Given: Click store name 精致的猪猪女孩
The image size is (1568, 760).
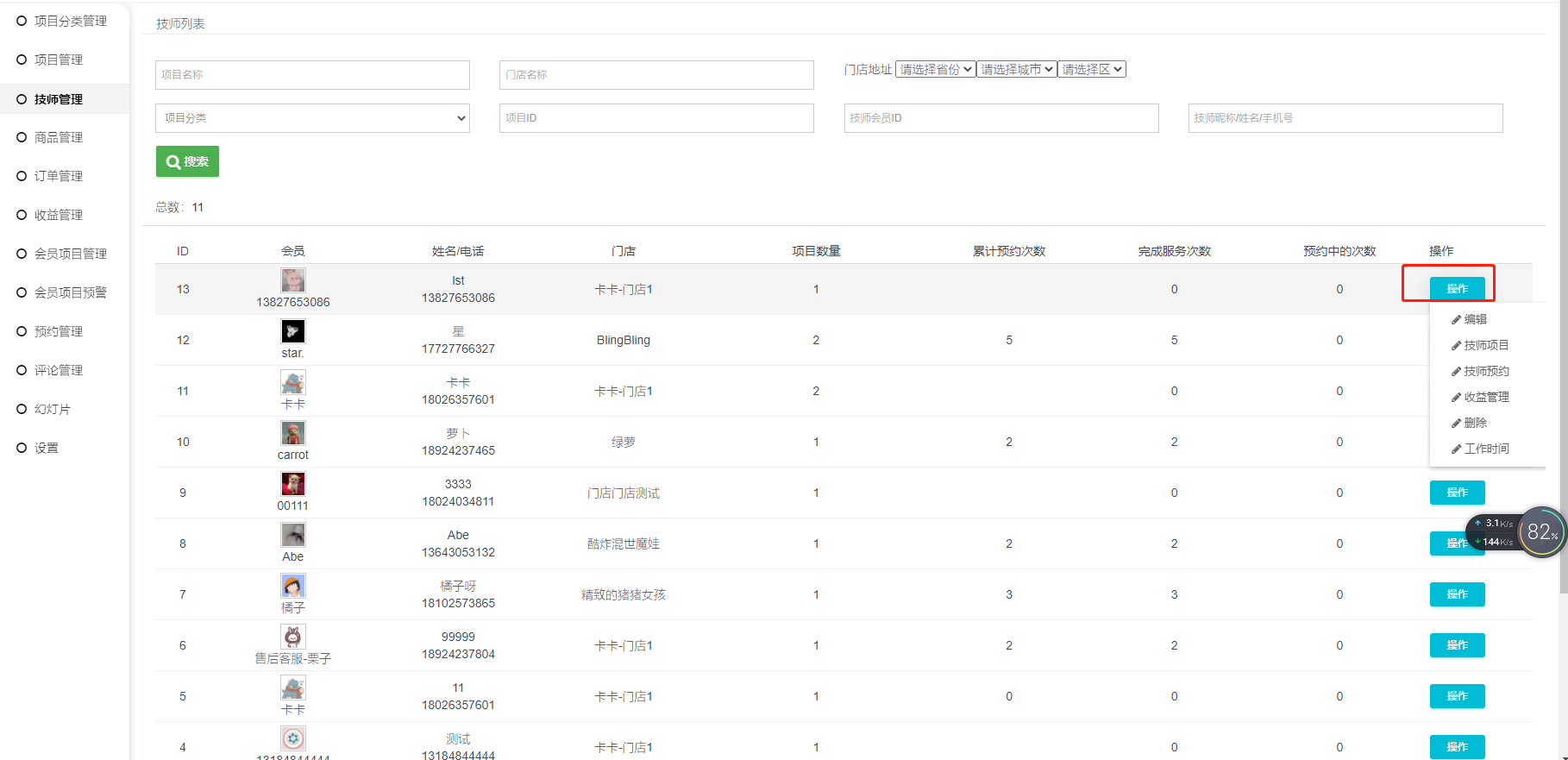Looking at the screenshot, I should [x=624, y=594].
